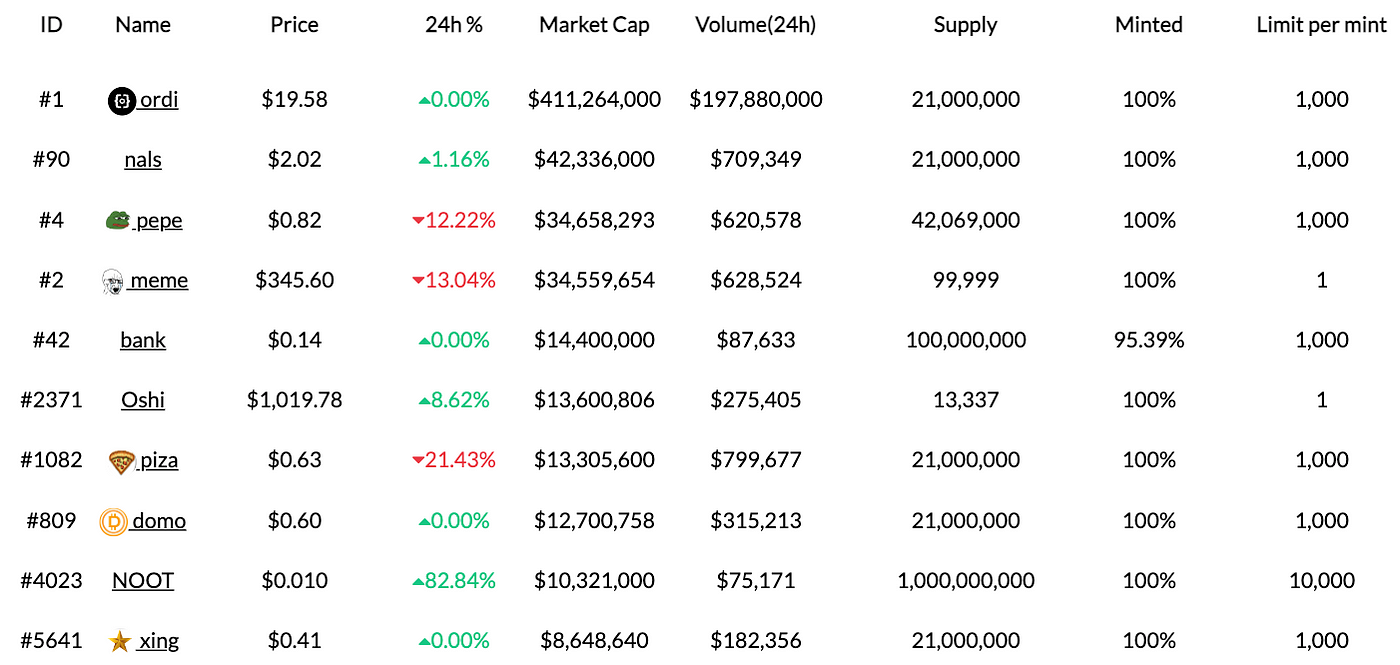Click the meme token face icon
Screen dimensions: 1400x665
point(113,281)
